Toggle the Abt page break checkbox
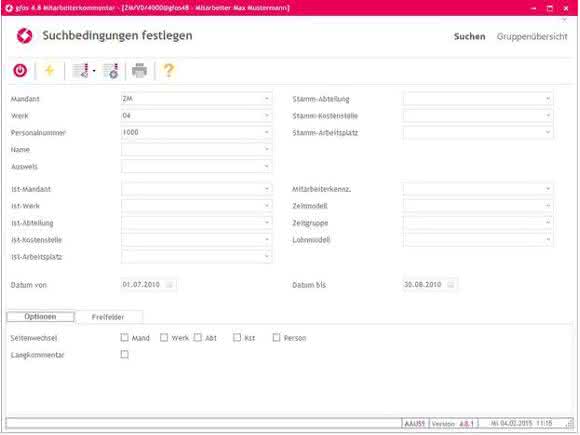 (x=198, y=337)
